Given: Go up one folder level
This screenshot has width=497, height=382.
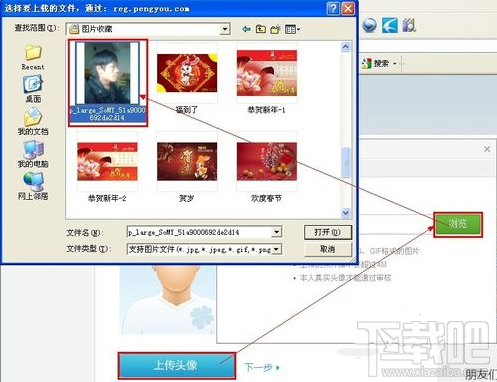Looking at the screenshot, I should (x=261, y=29).
